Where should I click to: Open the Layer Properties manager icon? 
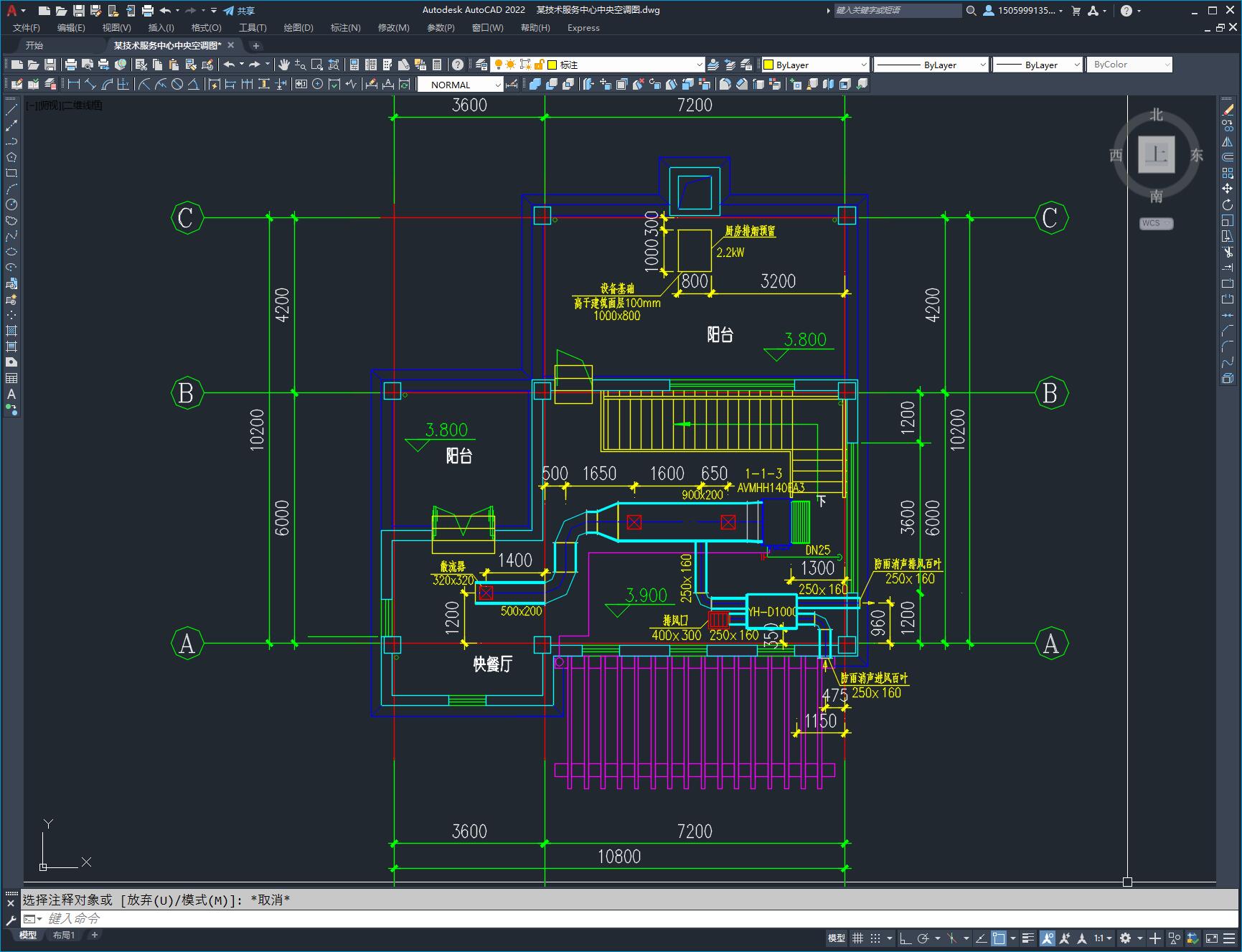click(481, 65)
